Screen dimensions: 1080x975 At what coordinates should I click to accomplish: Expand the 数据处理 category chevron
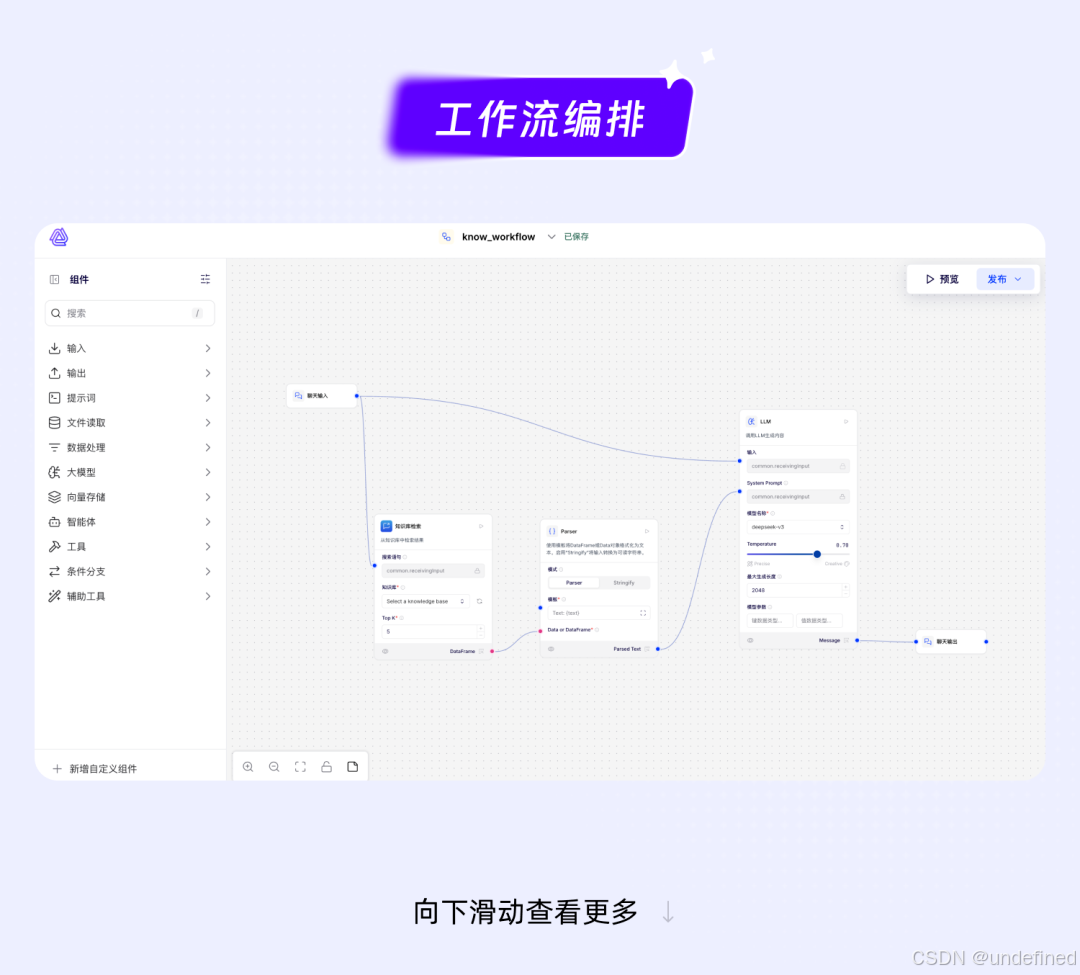click(x=207, y=448)
